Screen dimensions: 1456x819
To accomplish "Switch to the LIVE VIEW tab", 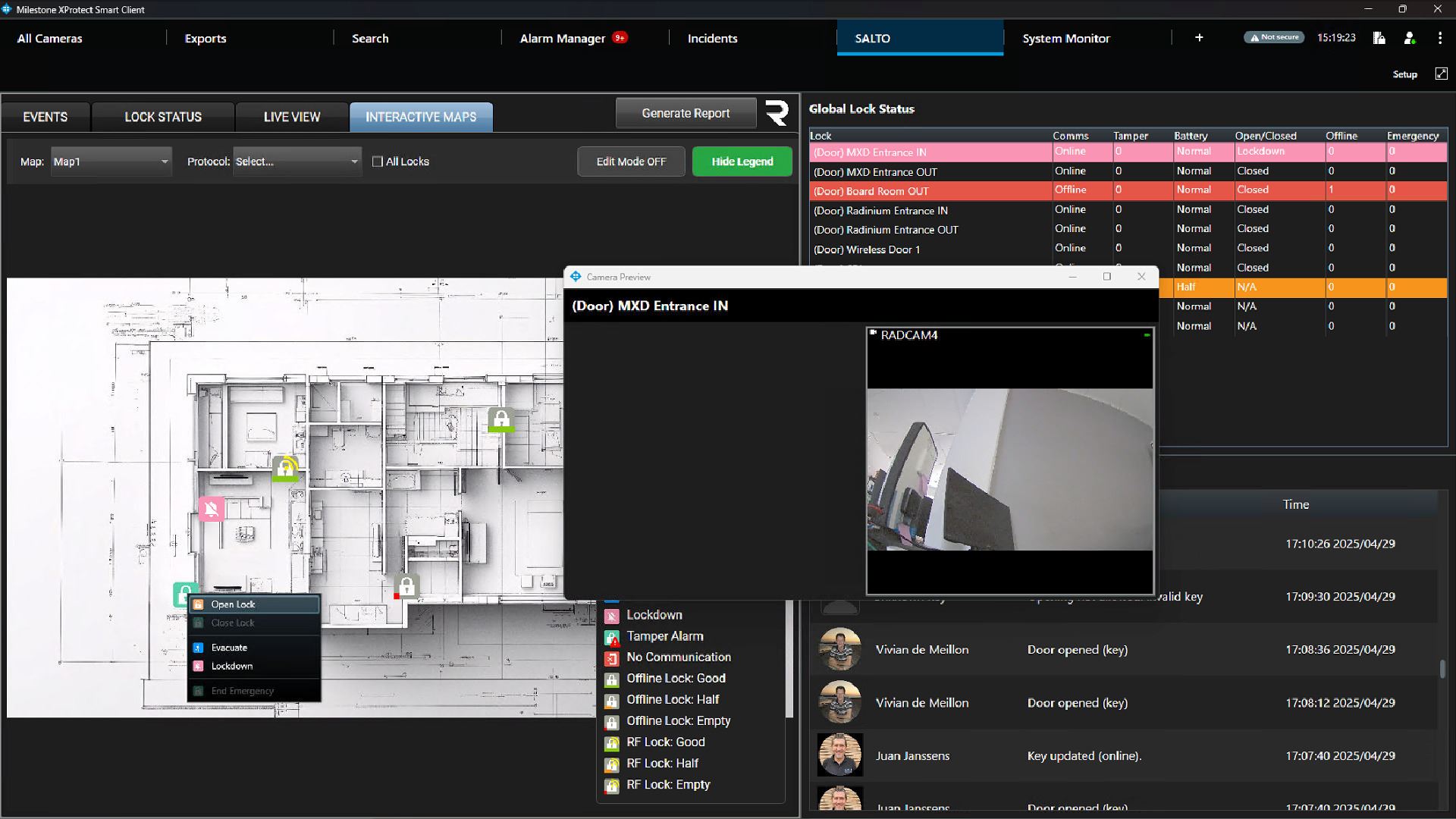I will point(292,117).
